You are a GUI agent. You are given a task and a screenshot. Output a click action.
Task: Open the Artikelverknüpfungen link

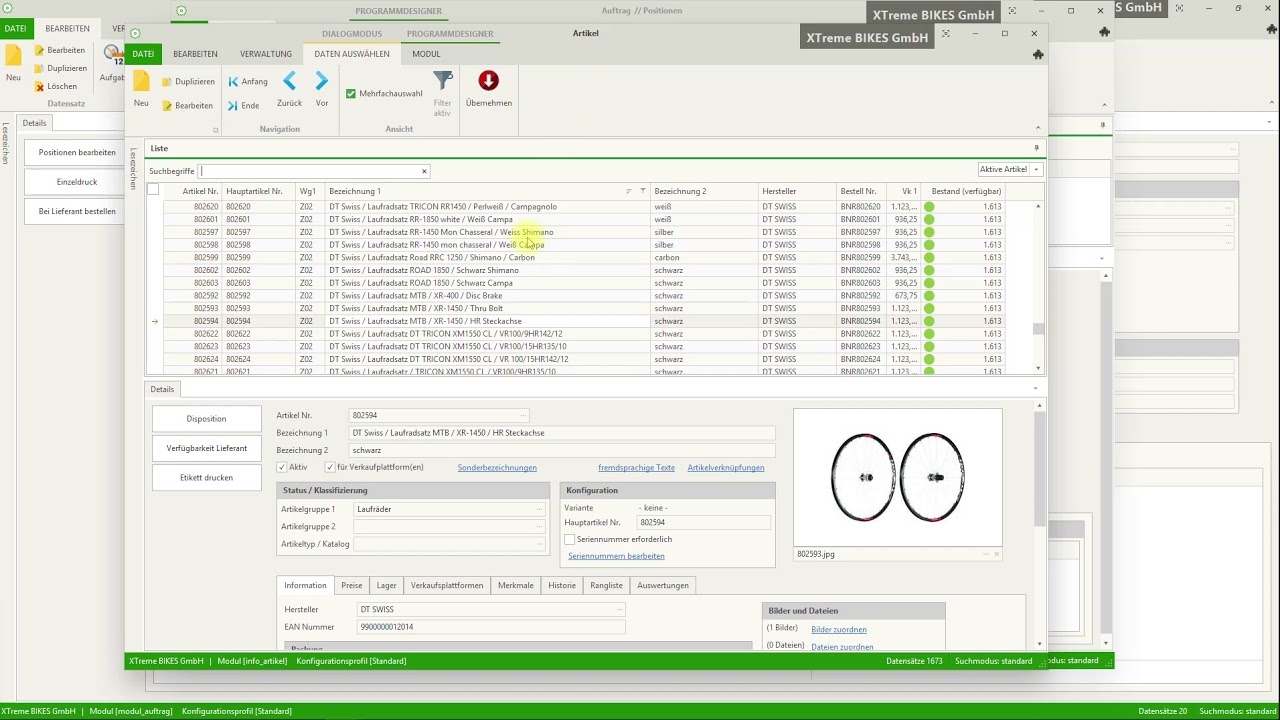[726, 467]
